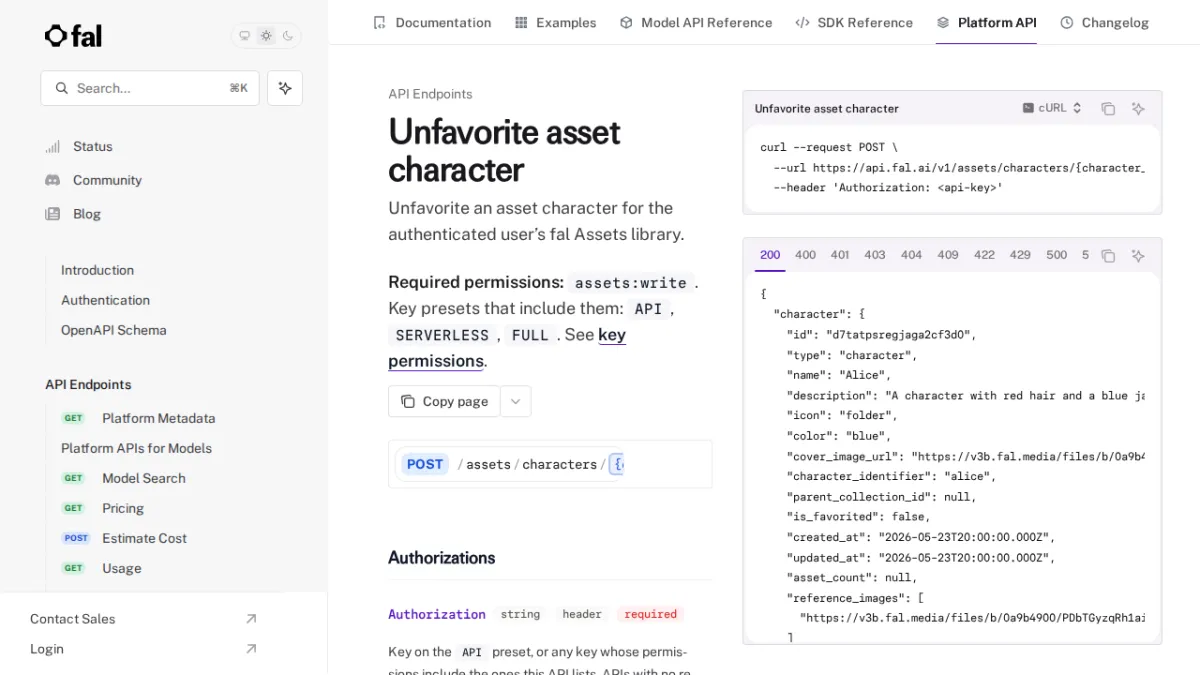Show the 400 response example

pyautogui.click(x=805, y=255)
